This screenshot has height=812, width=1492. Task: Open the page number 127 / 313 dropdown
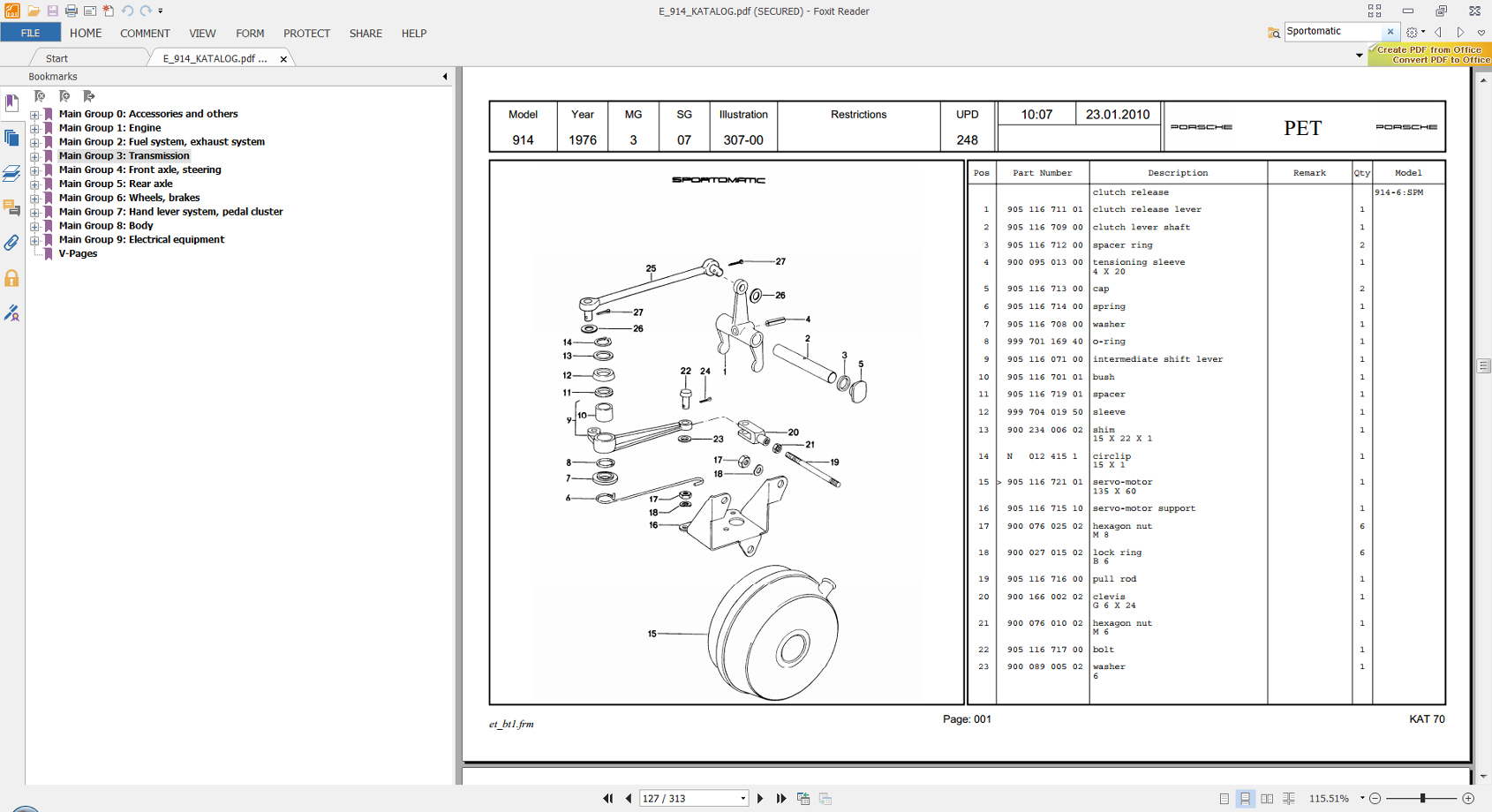click(742, 799)
